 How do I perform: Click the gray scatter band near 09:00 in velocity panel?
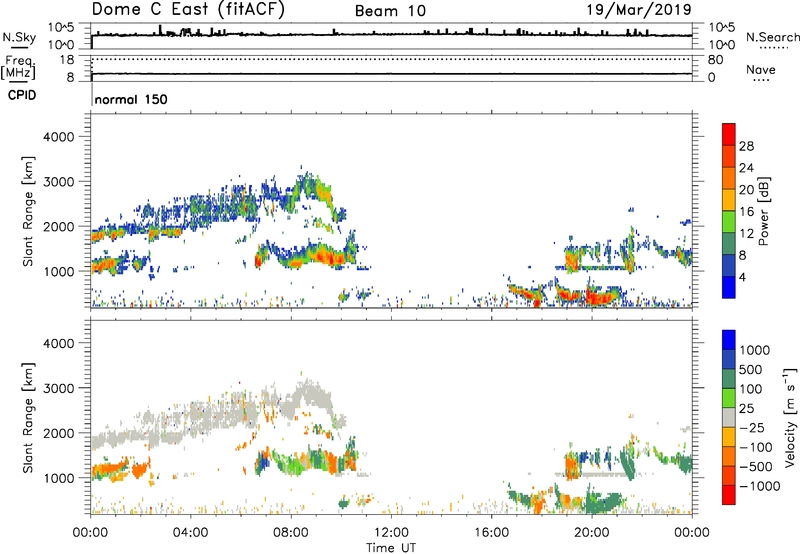(312, 395)
